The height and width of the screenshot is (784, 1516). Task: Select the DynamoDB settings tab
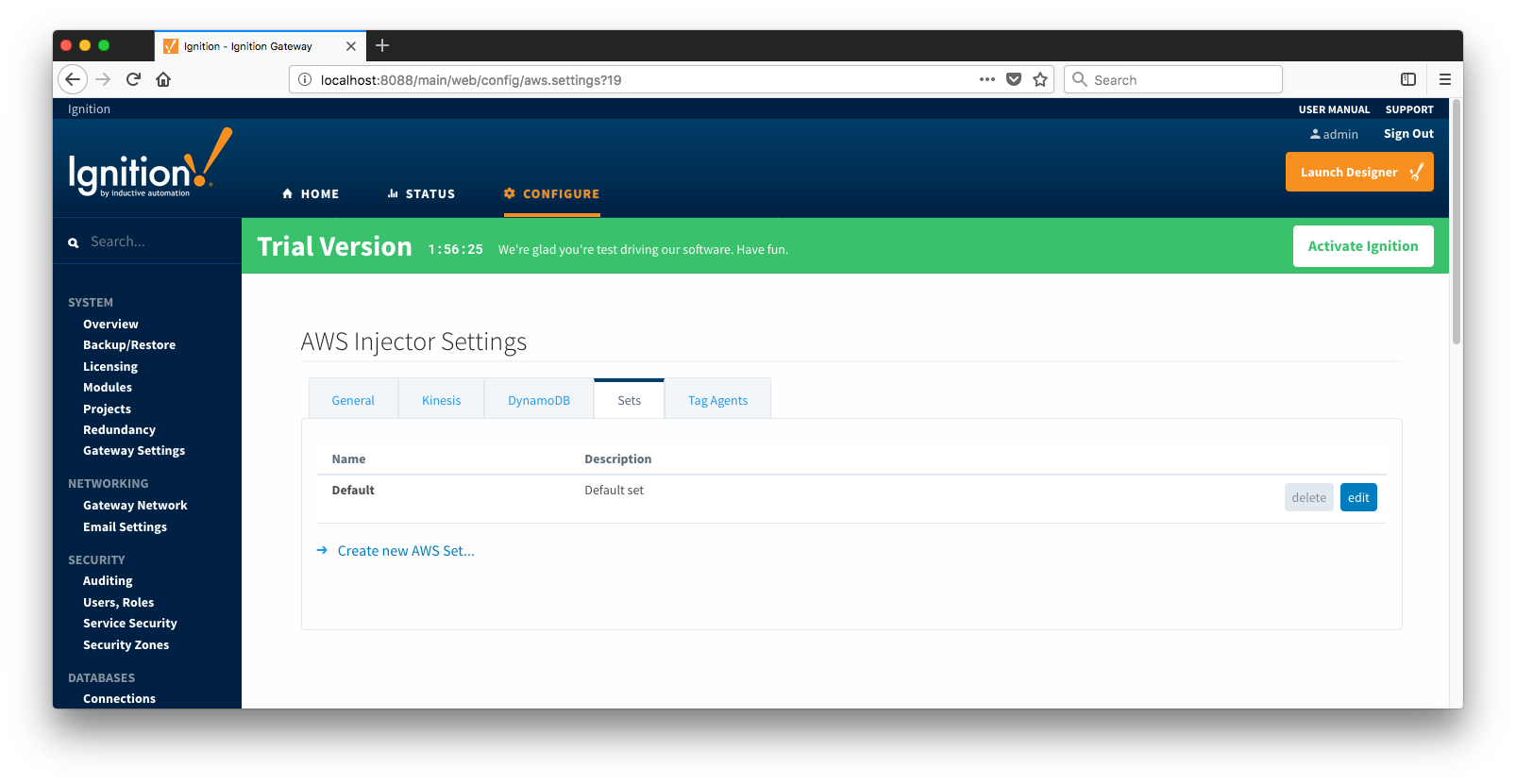(539, 400)
